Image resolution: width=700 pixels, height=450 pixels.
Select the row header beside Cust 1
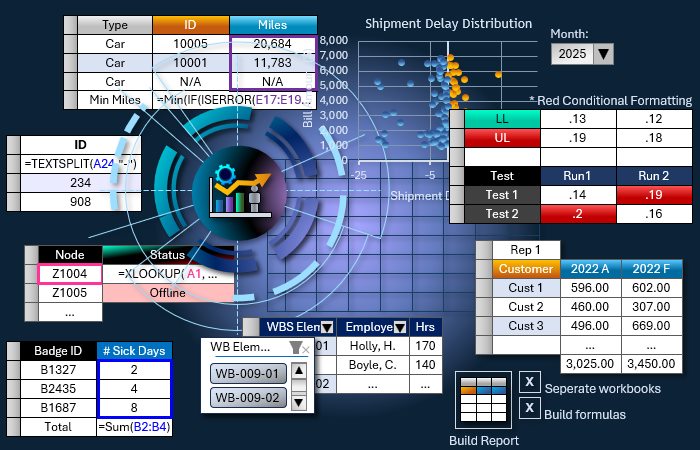point(482,288)
